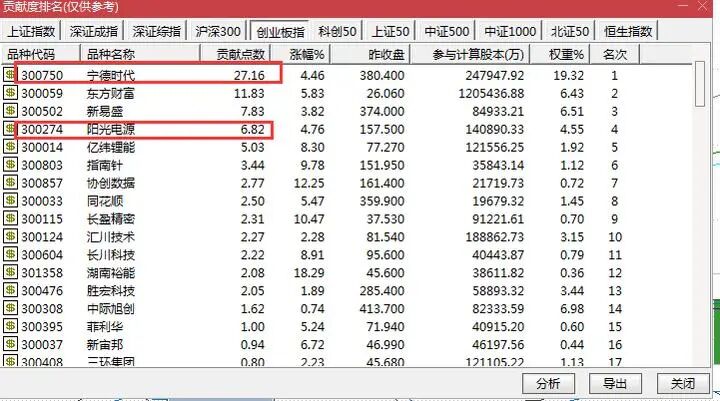Sort by the 品种代码 column header
This screenshot has width=720, height=401.
40,54
